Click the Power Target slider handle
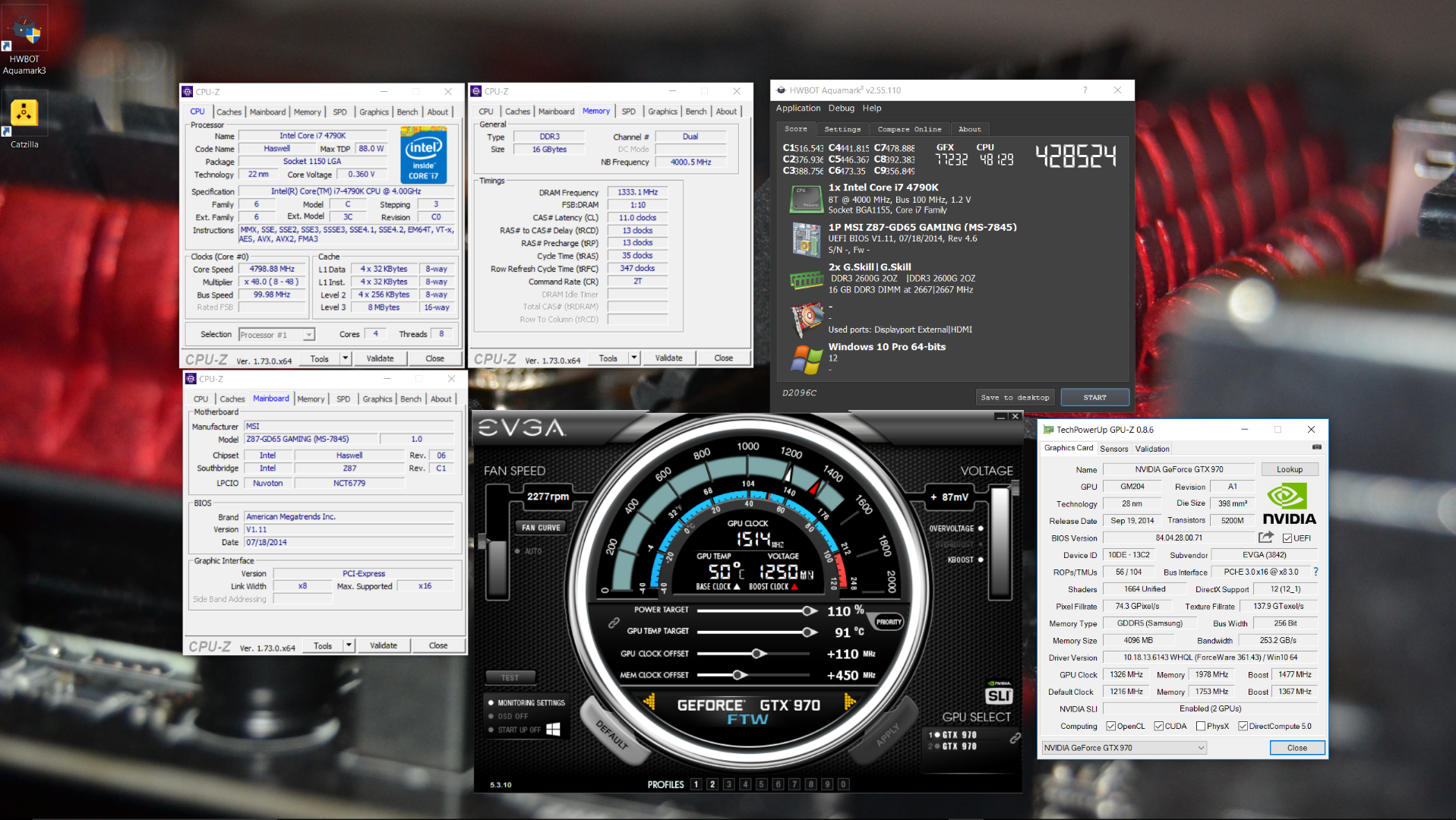This screenshot has width=1456, height=820. pyautogui.click(x=809, y=610)
